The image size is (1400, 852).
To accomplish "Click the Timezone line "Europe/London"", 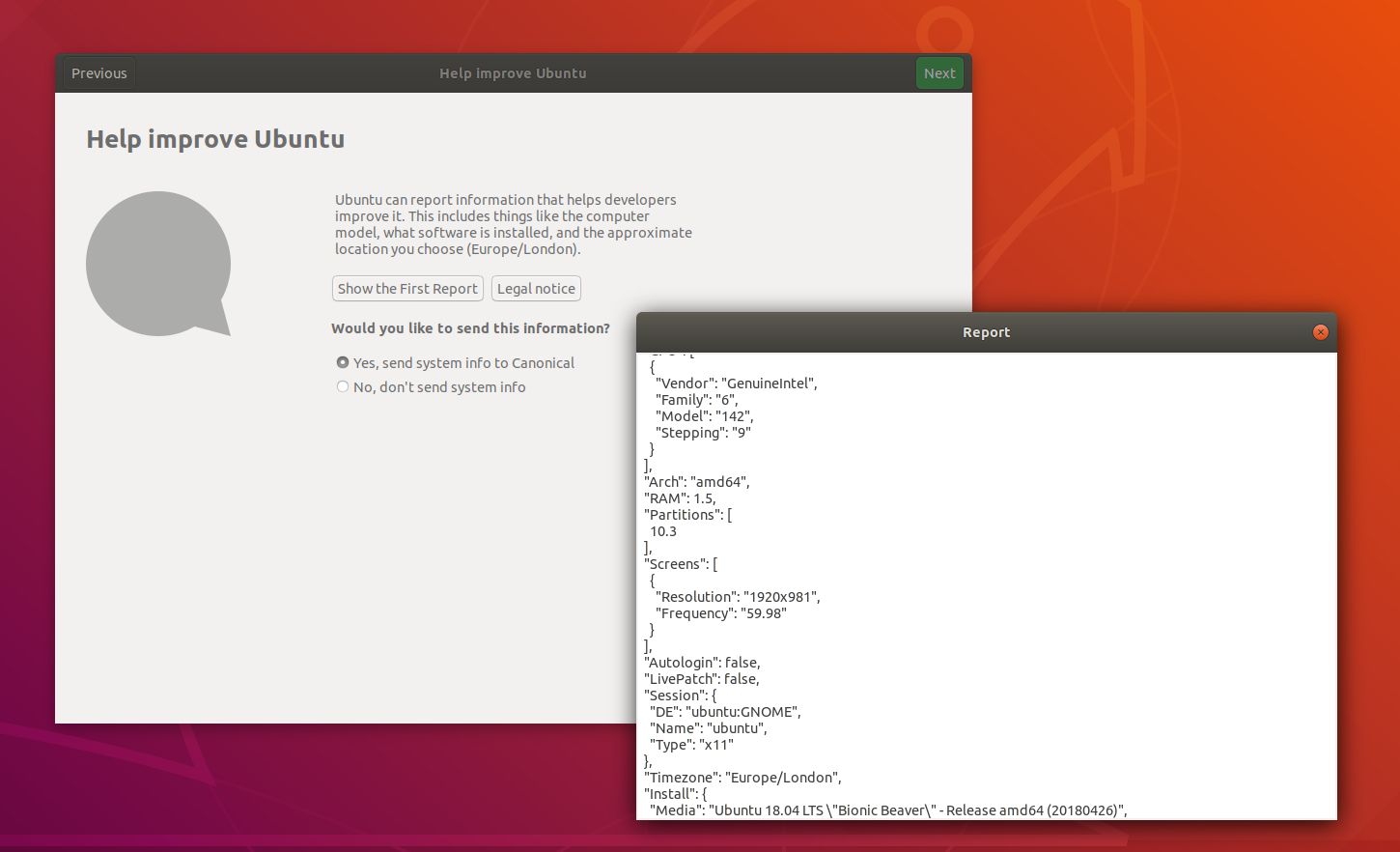I will [x=742, y=777].
